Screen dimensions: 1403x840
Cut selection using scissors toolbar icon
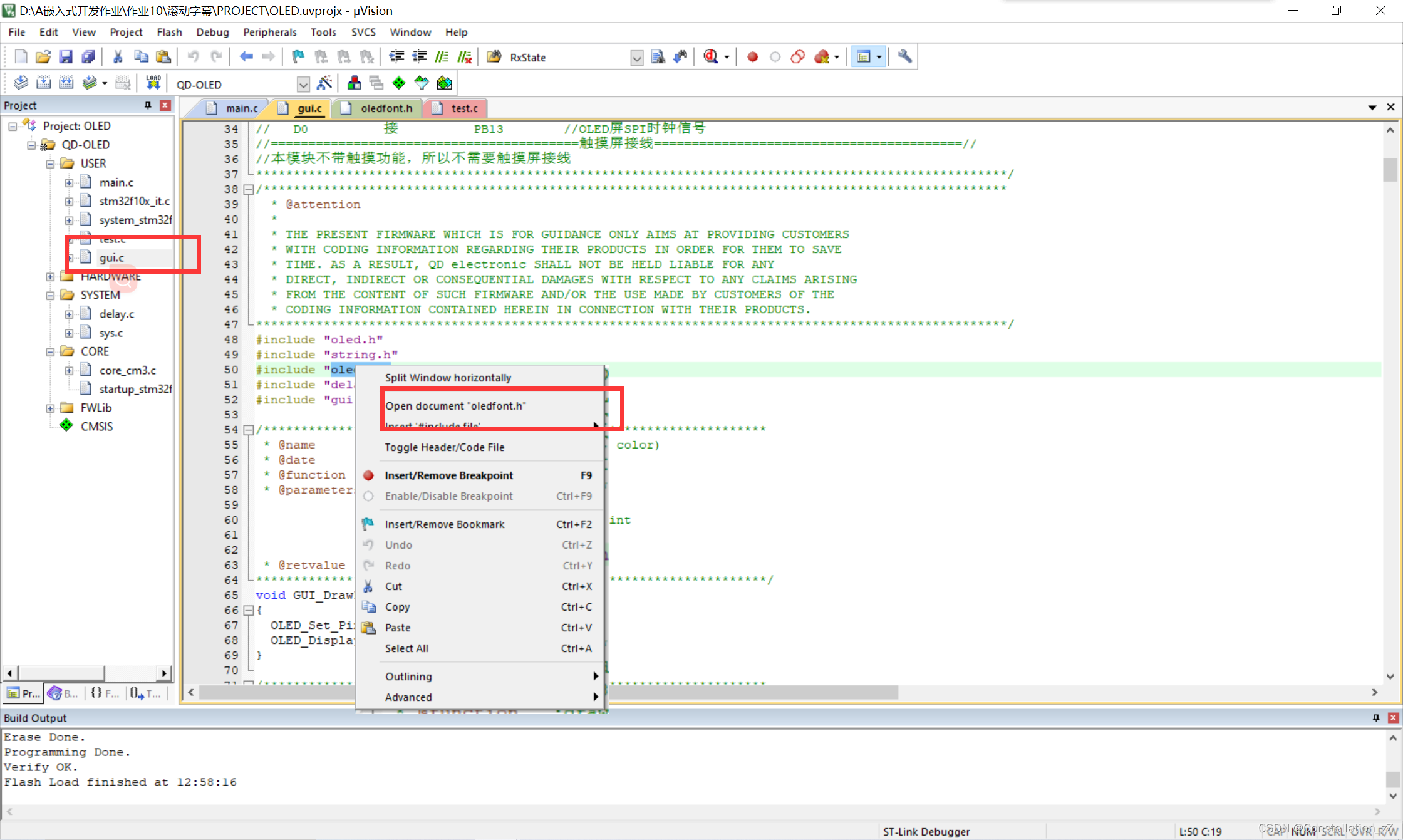tap(118, 57)
